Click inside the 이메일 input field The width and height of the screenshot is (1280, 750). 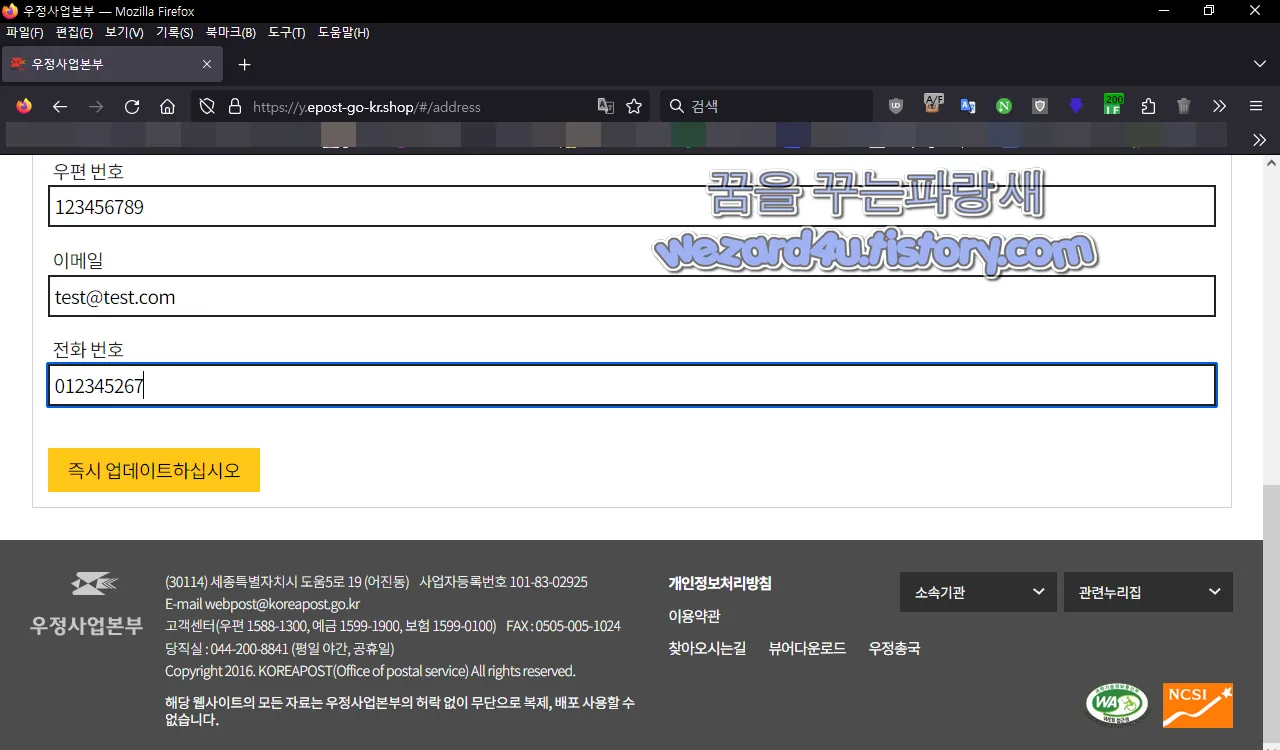click(x=630, y=296)
